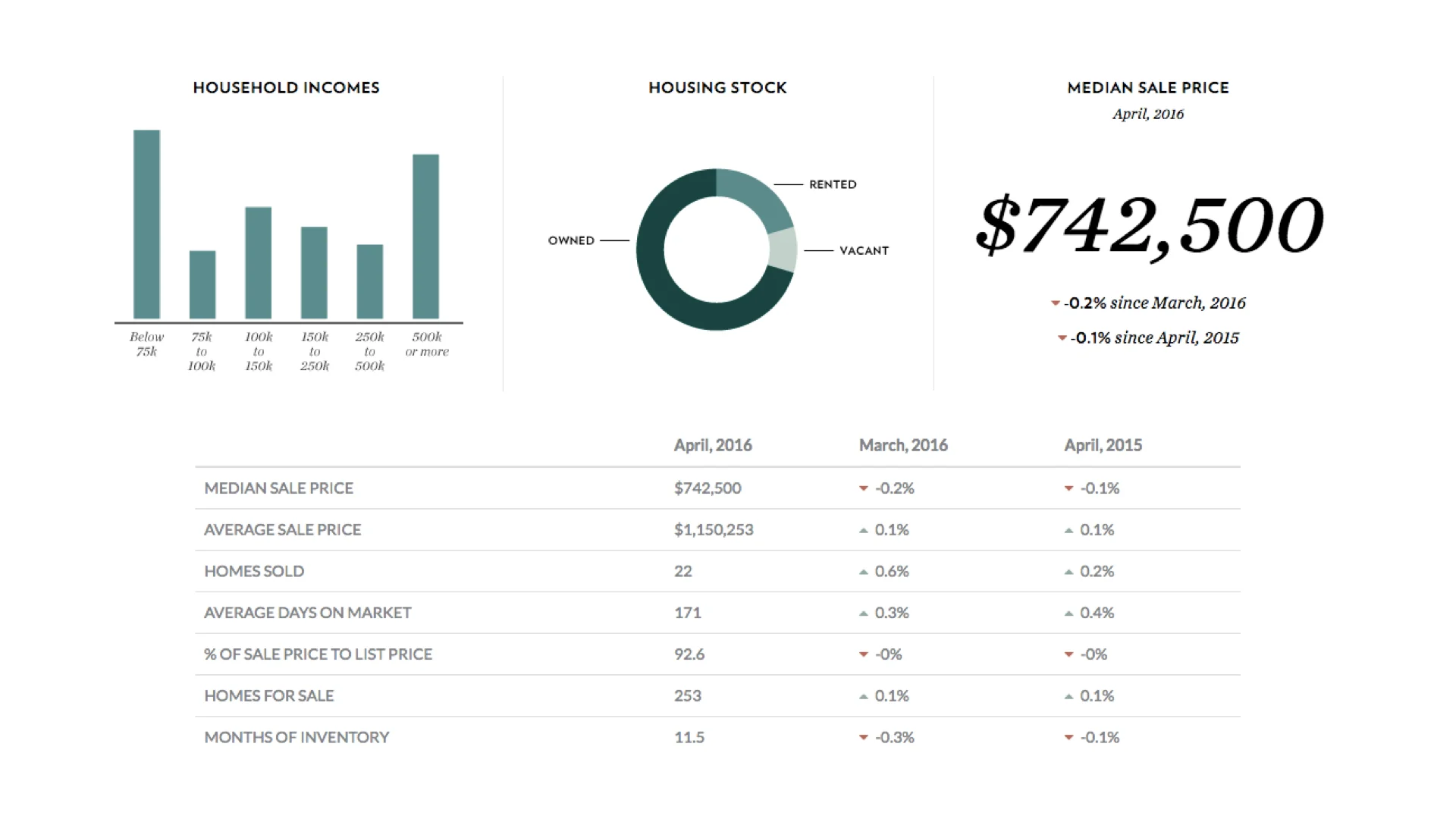Click red down arrow beside -0.1% since April, 2015
Viewport: 1456px width, 819px height.
pos(1062,338)
